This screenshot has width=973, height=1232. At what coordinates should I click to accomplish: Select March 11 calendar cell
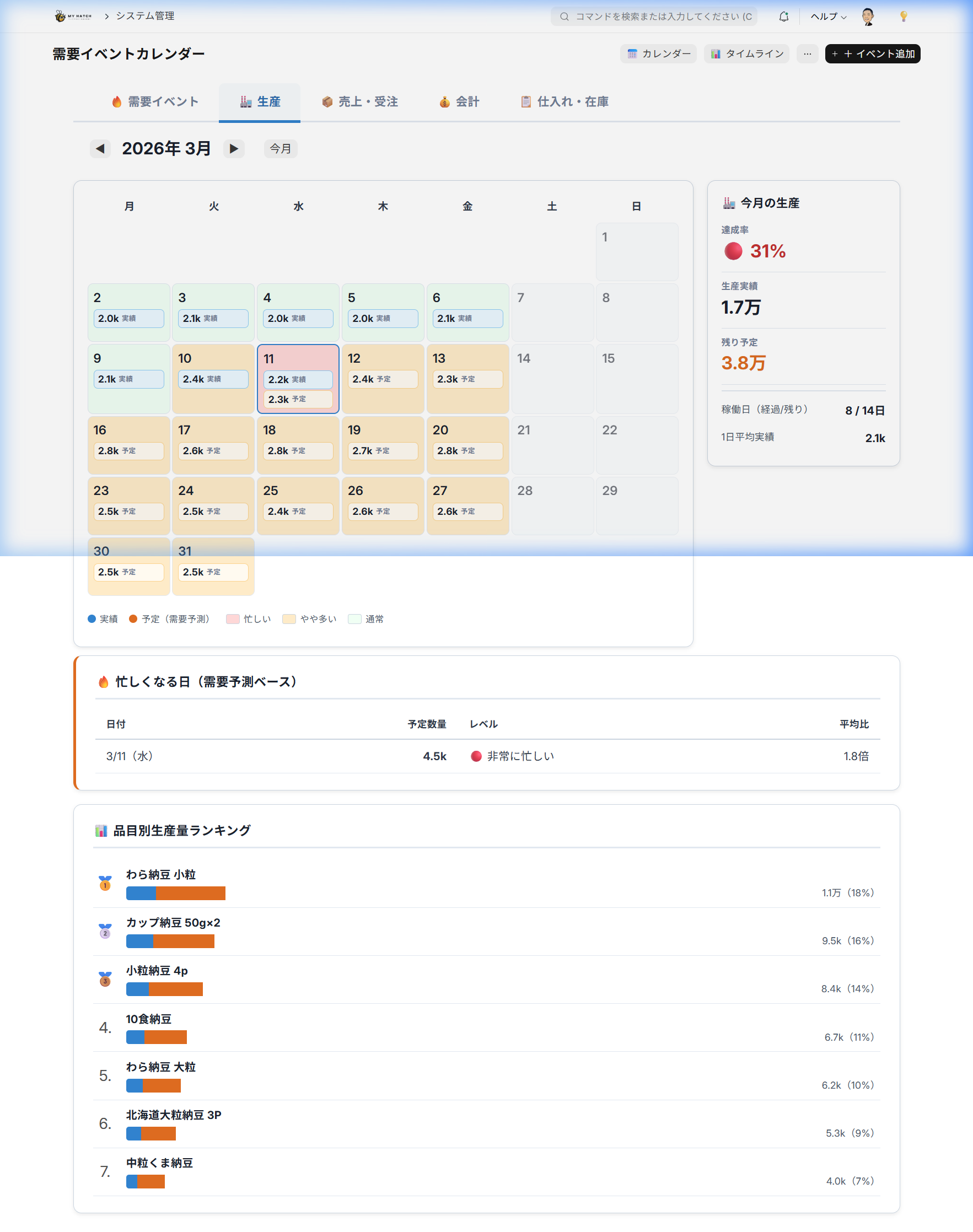click(298, 359)
